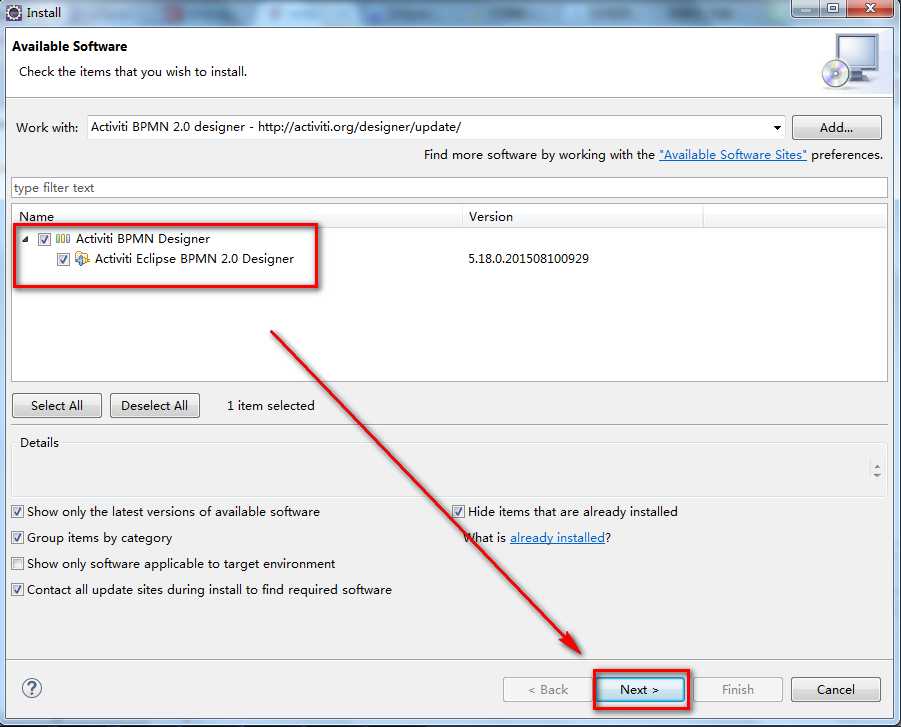The image size is (901, 727).
Task: Enable Show only software applicable to target environment
Action: tap(18, 563)
